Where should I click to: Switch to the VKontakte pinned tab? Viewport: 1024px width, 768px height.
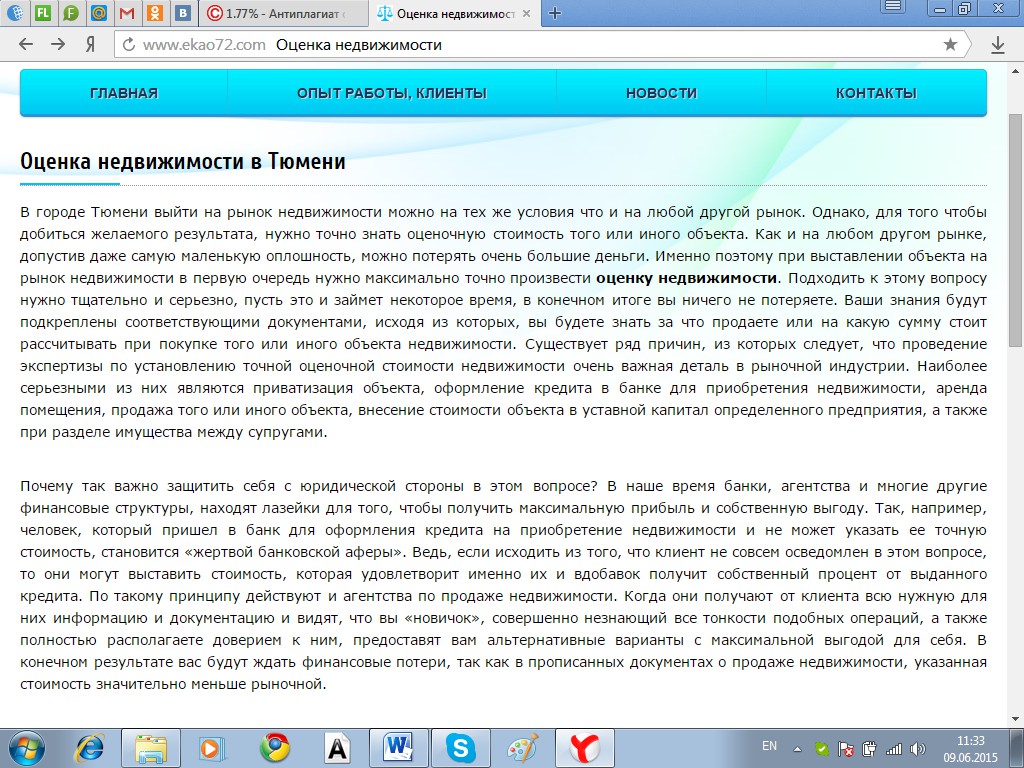(184, 12)
